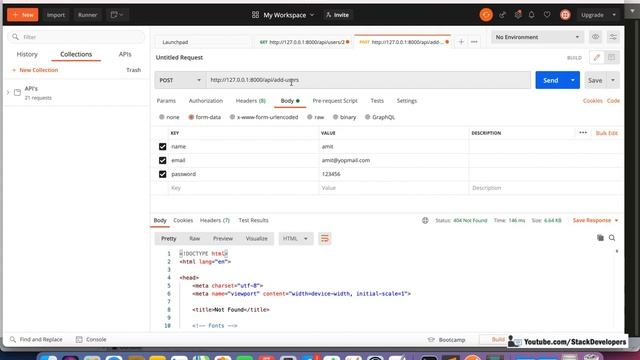Uncheck the password parameter checkbox
Screen dimensions: 640x360
[x=162, y=174]
